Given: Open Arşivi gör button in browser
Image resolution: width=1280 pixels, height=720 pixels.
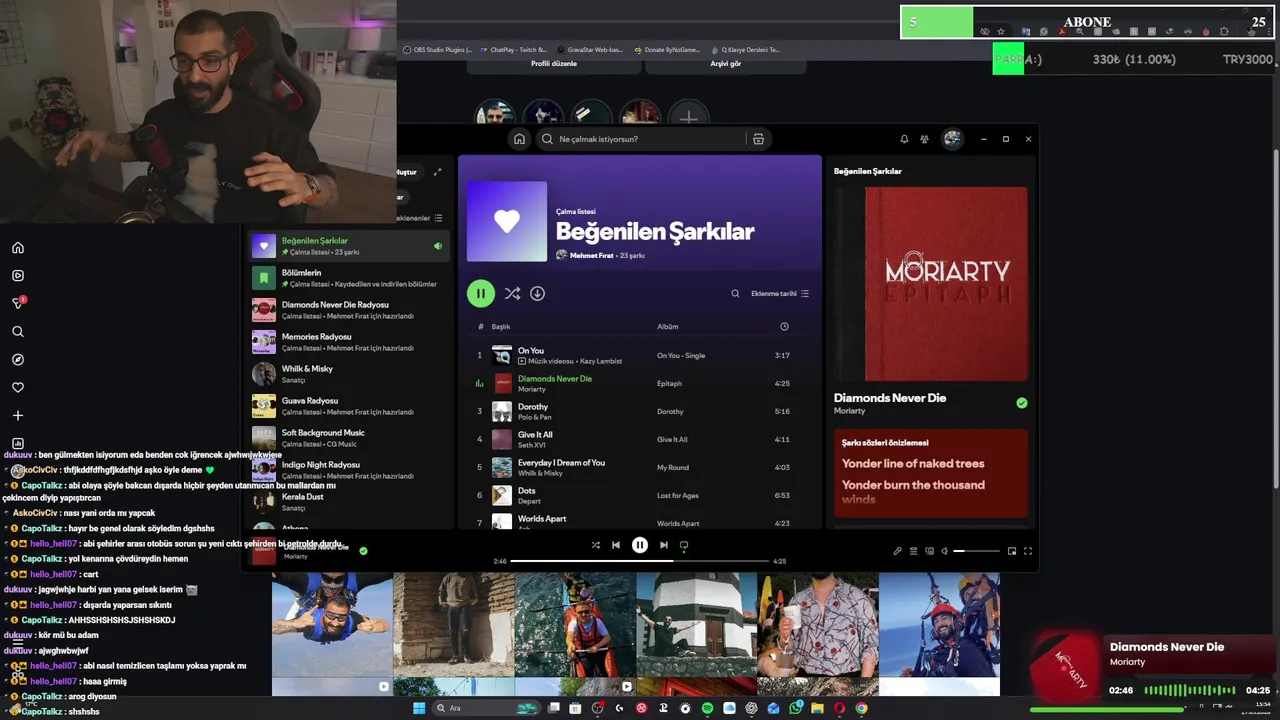Looking at the screenshot, I should point(725,63).
